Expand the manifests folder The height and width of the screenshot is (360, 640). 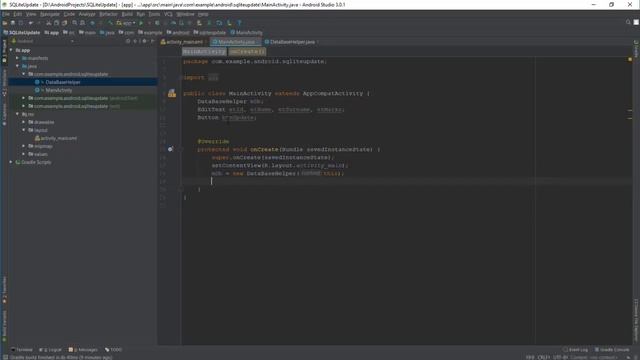click(x=18, y=58)
